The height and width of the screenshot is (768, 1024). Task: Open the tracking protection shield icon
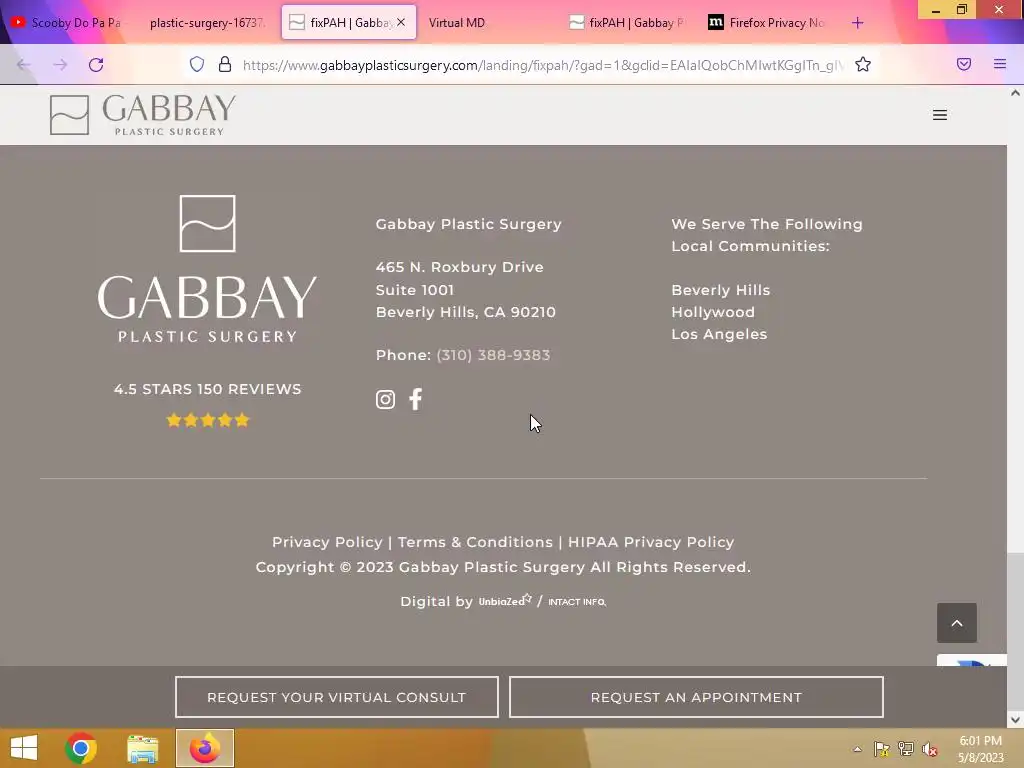point(197,64)
